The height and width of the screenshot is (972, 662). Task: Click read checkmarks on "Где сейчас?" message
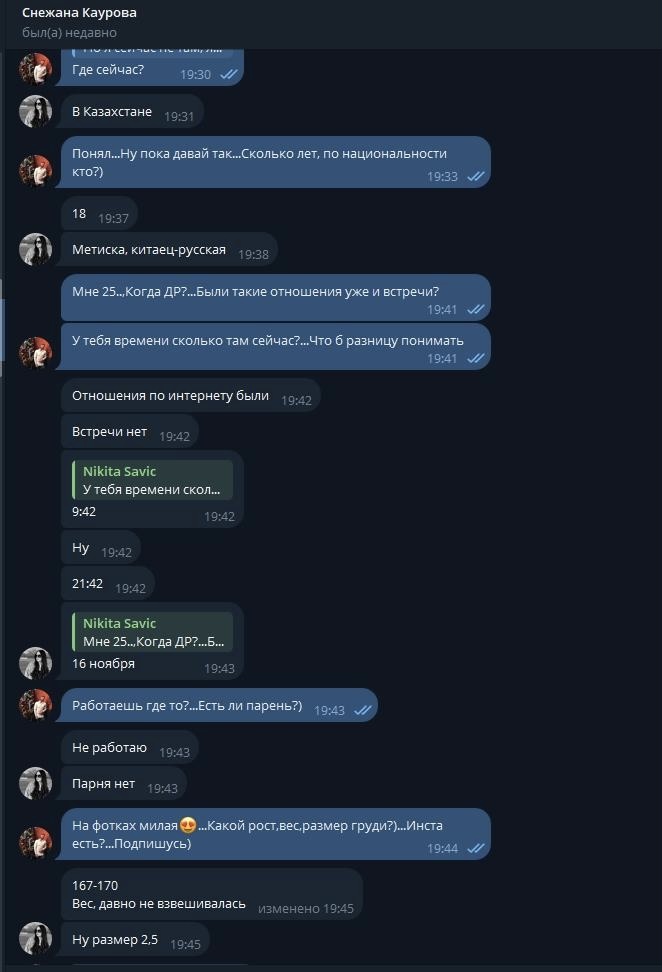pyautogui.click(x=228, y=75)
